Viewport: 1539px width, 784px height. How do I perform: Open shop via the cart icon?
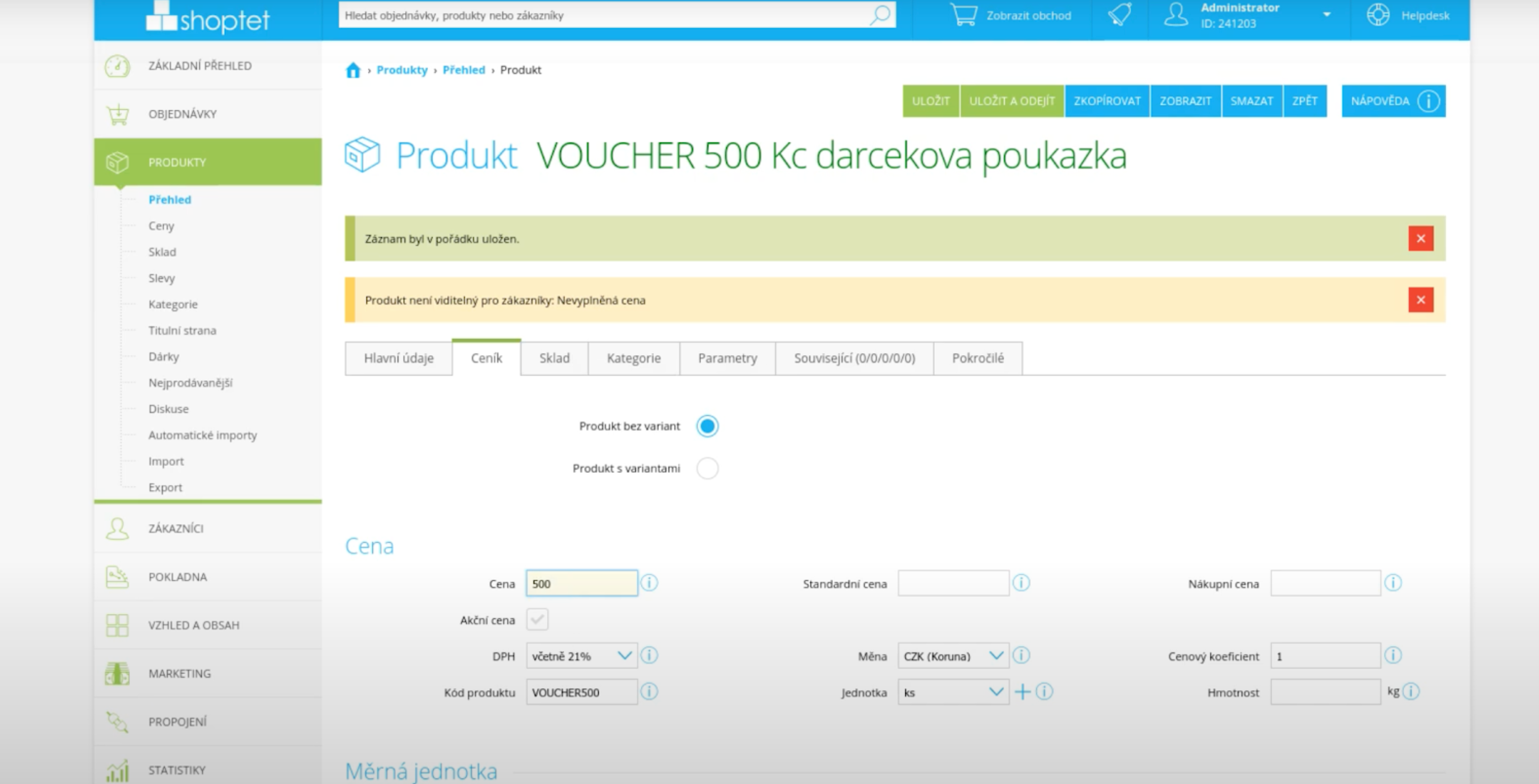coord(963,15)
